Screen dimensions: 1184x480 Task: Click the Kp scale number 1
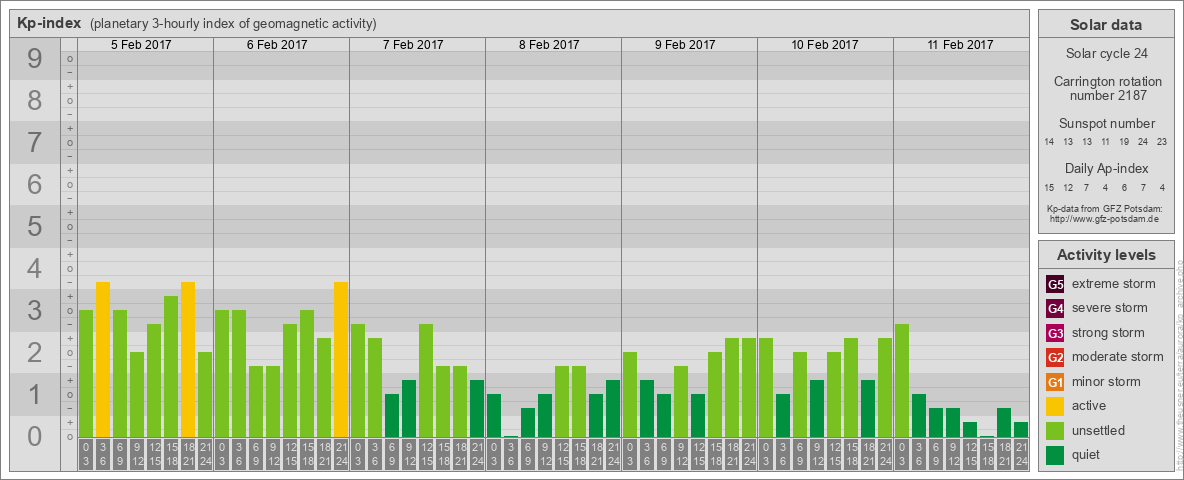pyautogui.click(x=34, y=394)
